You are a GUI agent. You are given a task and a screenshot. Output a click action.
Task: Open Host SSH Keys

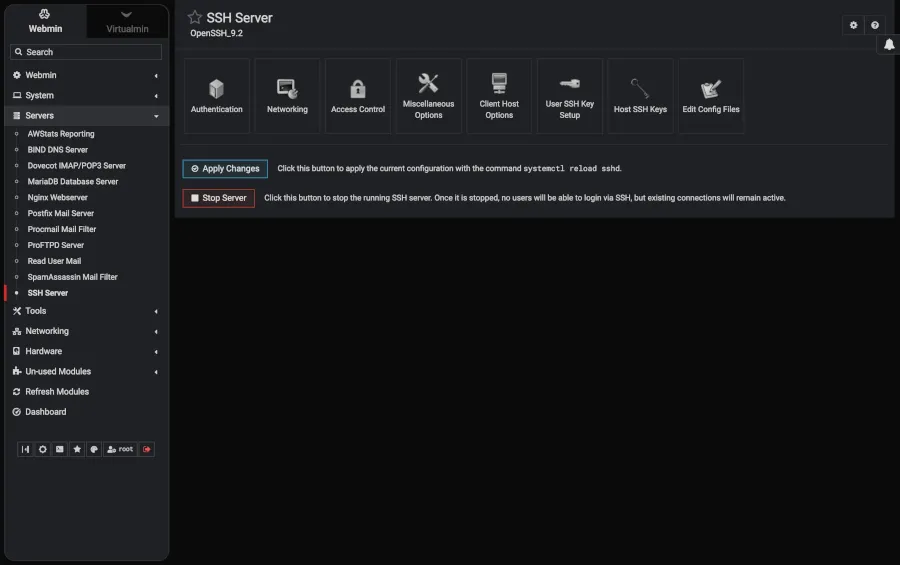(640, 96)
